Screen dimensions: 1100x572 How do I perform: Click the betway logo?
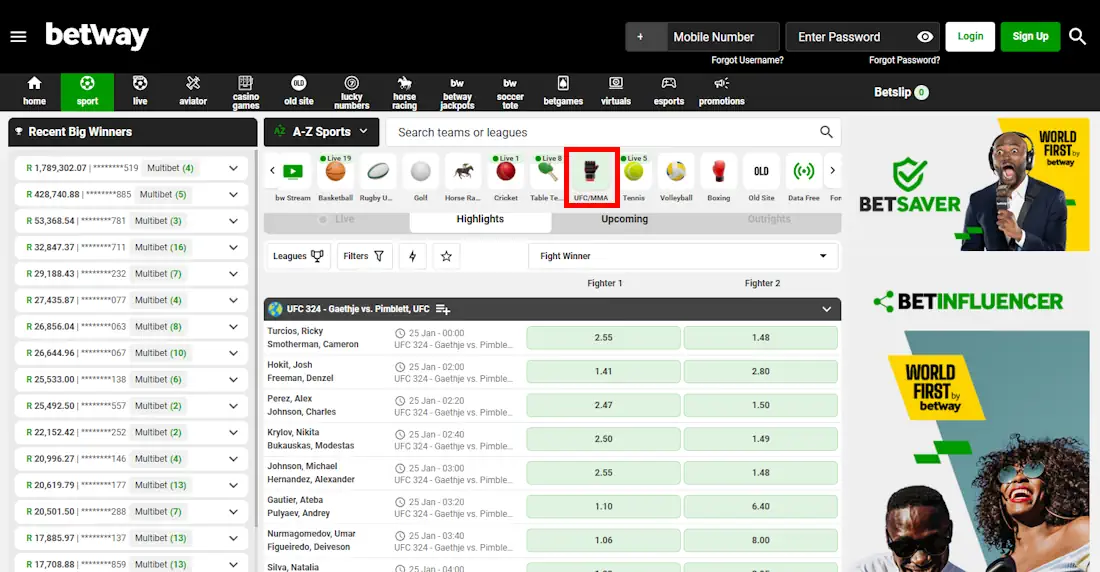97,36
